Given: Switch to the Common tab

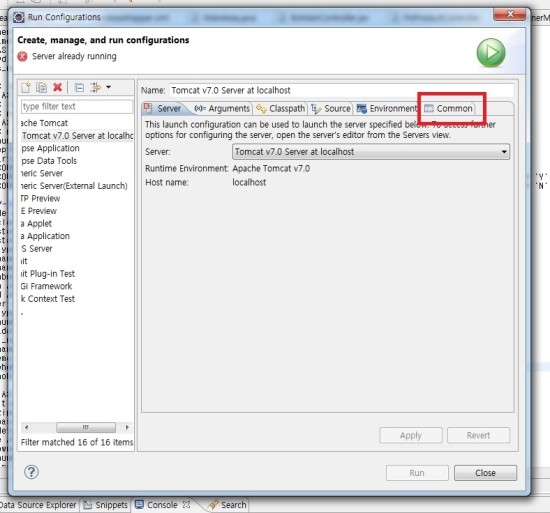Looking at the screenshot, I should 449,109.
